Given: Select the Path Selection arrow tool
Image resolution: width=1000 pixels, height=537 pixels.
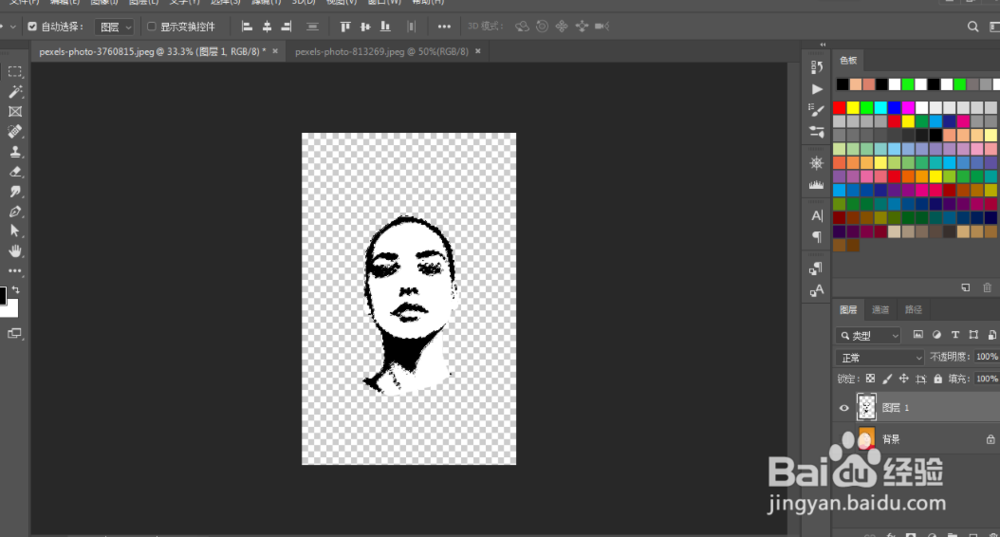Looking at the screenshot, I should coord(15,231).
